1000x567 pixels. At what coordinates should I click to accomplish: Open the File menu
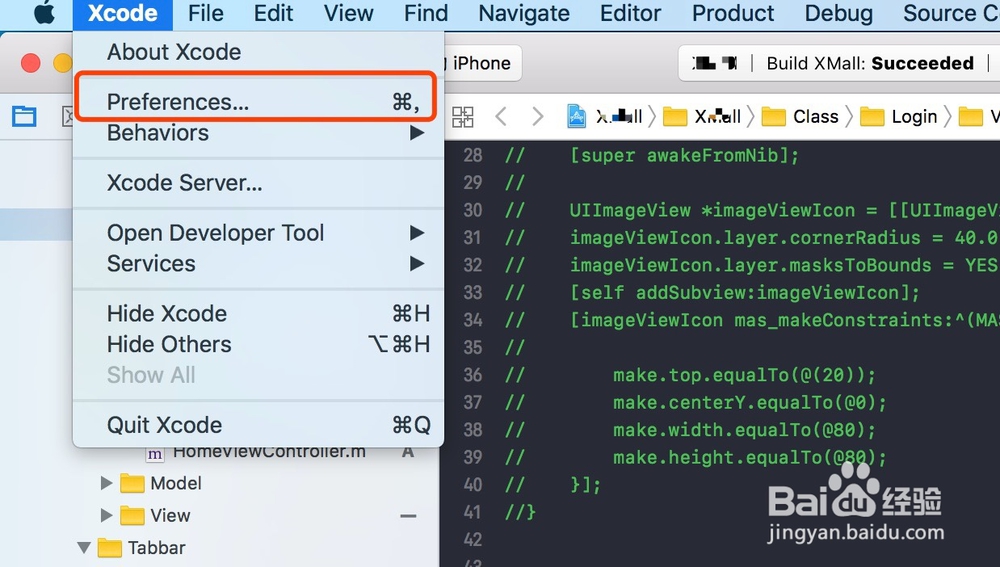point(205,13)
